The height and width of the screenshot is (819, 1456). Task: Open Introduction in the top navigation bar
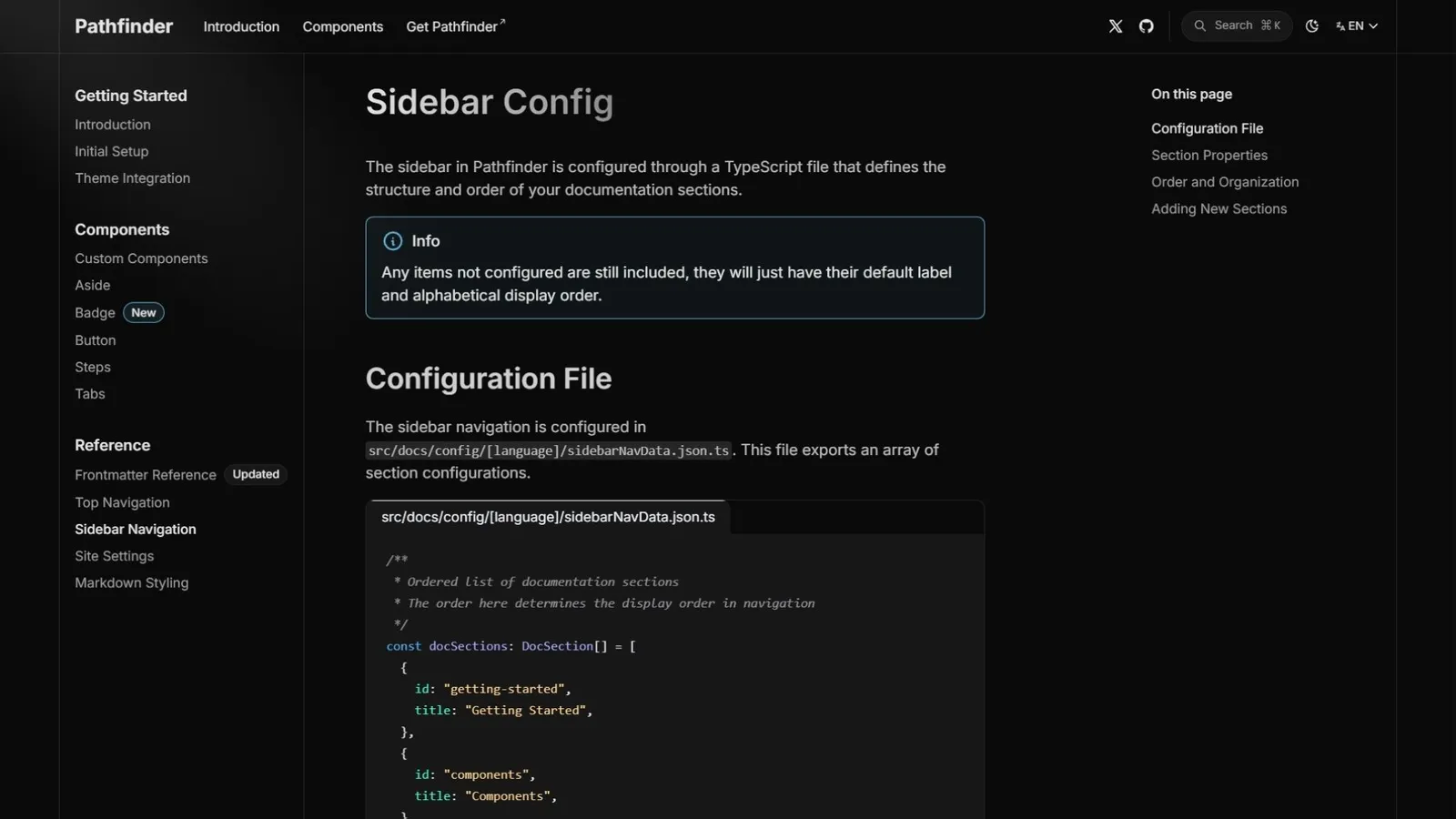(241, 27)
